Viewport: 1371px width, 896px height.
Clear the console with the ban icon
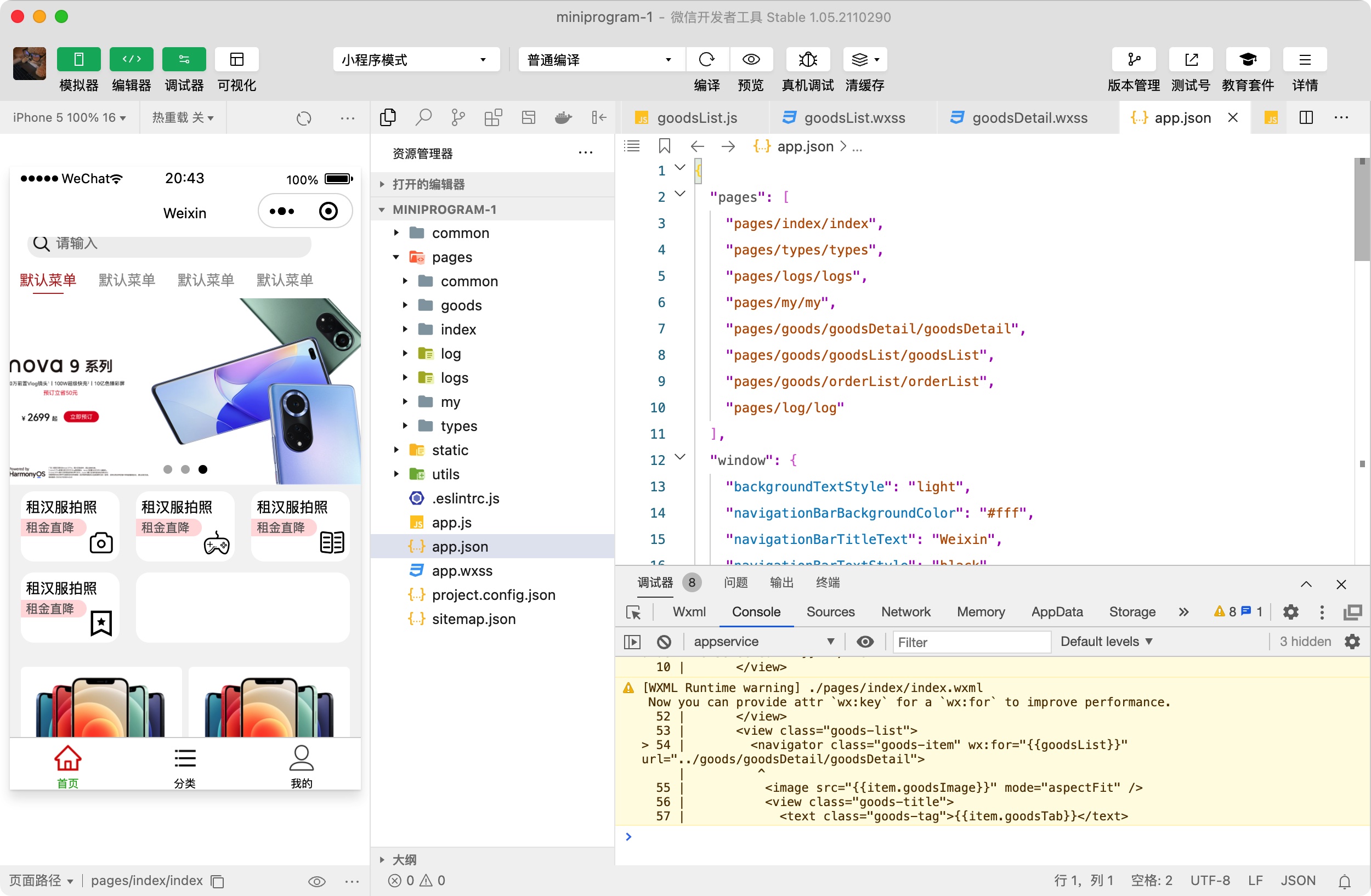[x=664, y=642]
